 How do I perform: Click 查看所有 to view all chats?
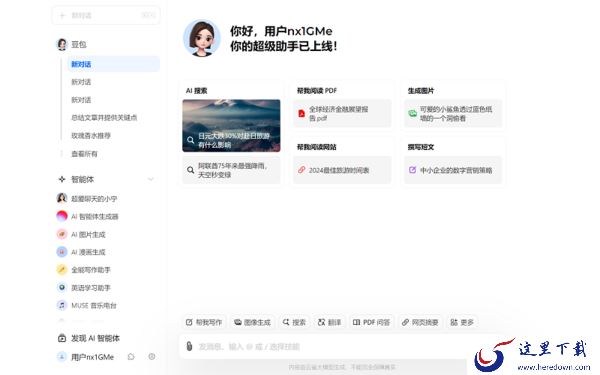click(84, 154)
